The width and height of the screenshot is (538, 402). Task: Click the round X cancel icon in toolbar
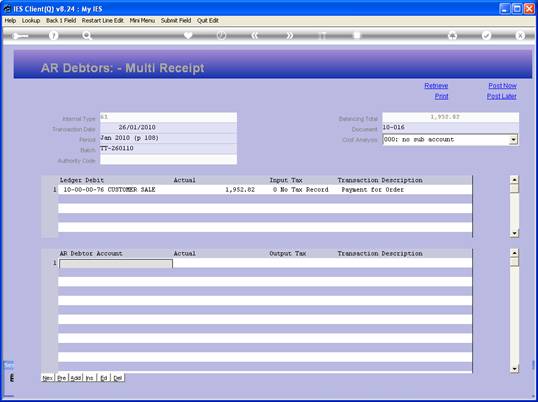520,35
